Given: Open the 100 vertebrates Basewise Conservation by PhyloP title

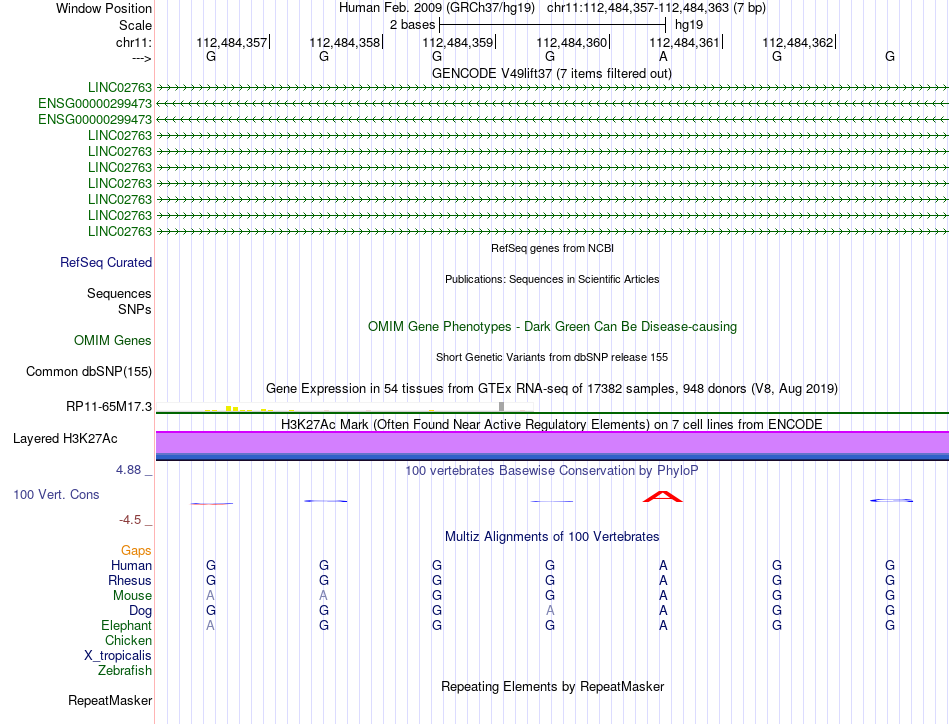Looking at the screenshot, I should tap(552, 471).
